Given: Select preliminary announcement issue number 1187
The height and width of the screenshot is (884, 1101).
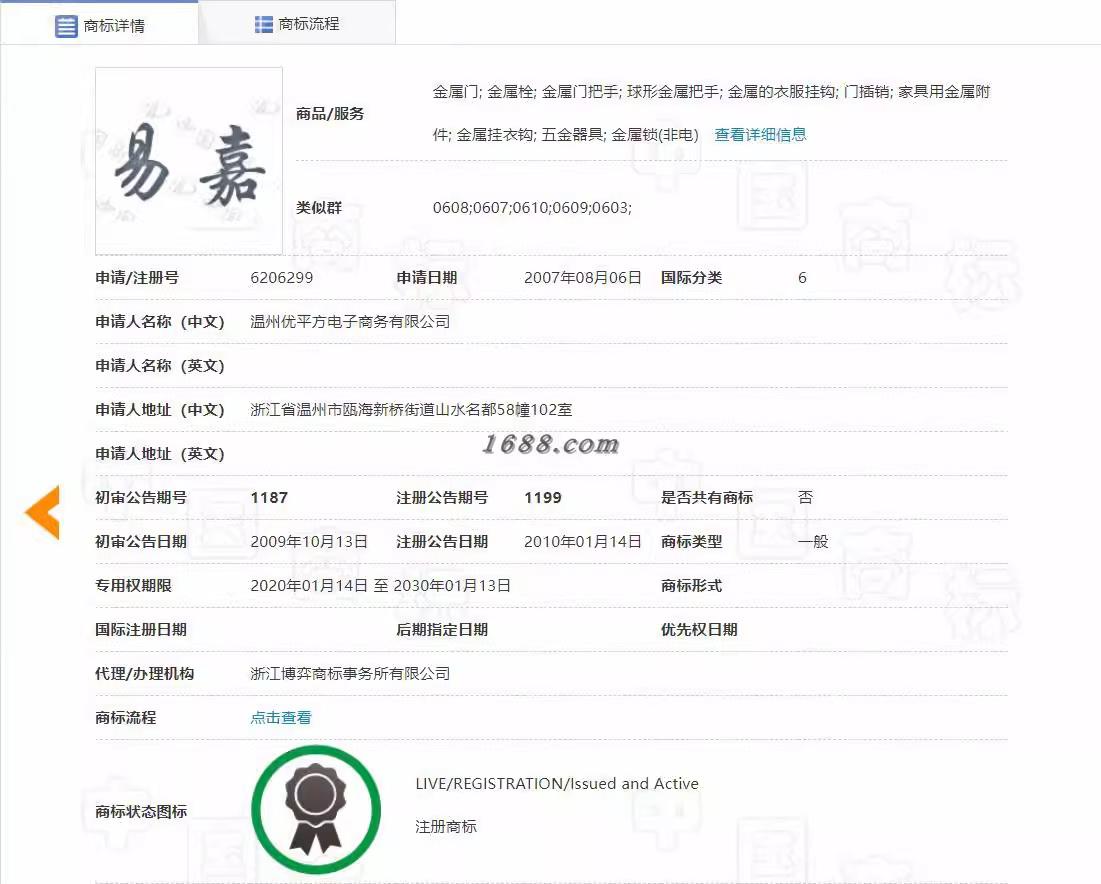Looking at the screenshot, I should coord(269,498).
